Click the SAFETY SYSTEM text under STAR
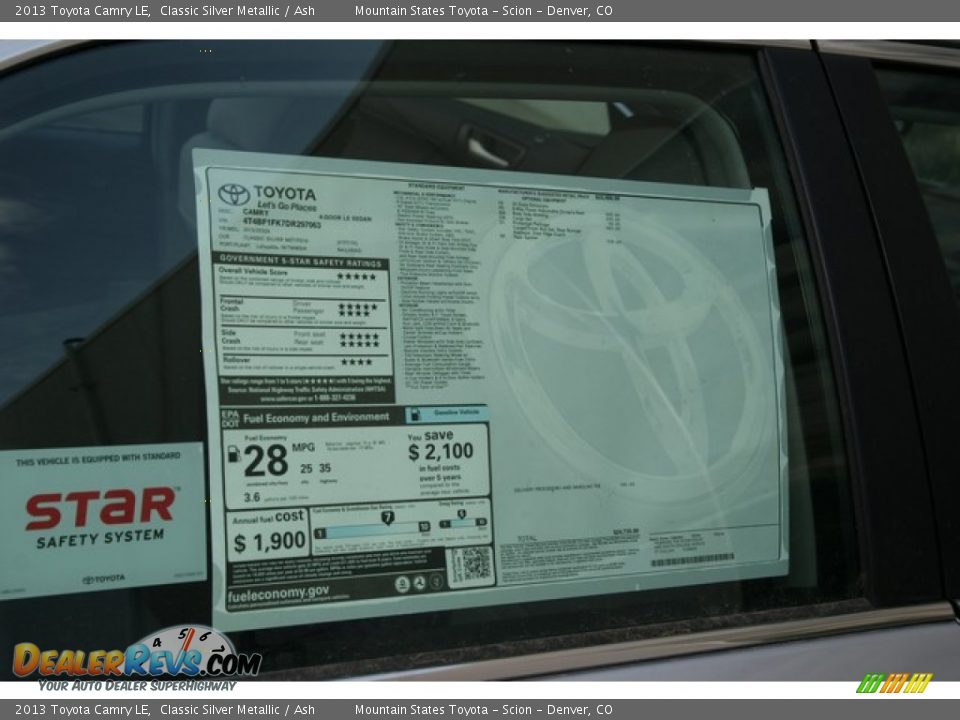Screen dimensions: 960x720 tap(100, 538)
